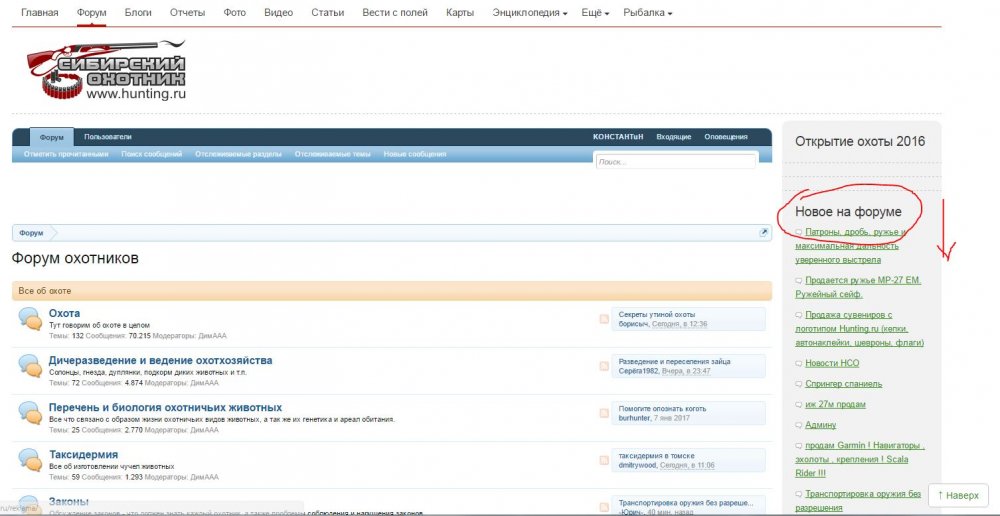Open the Новости НСО sidebar link

point(832,363)
